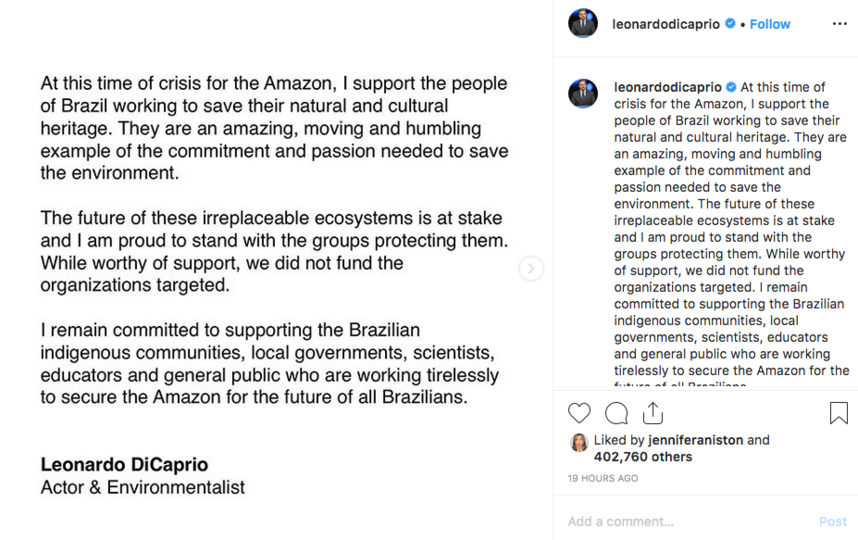The width and height of the screenshot is (858, 540).
Task: Go to next slide with the arrow chevron
Action: tap(531, 269)
